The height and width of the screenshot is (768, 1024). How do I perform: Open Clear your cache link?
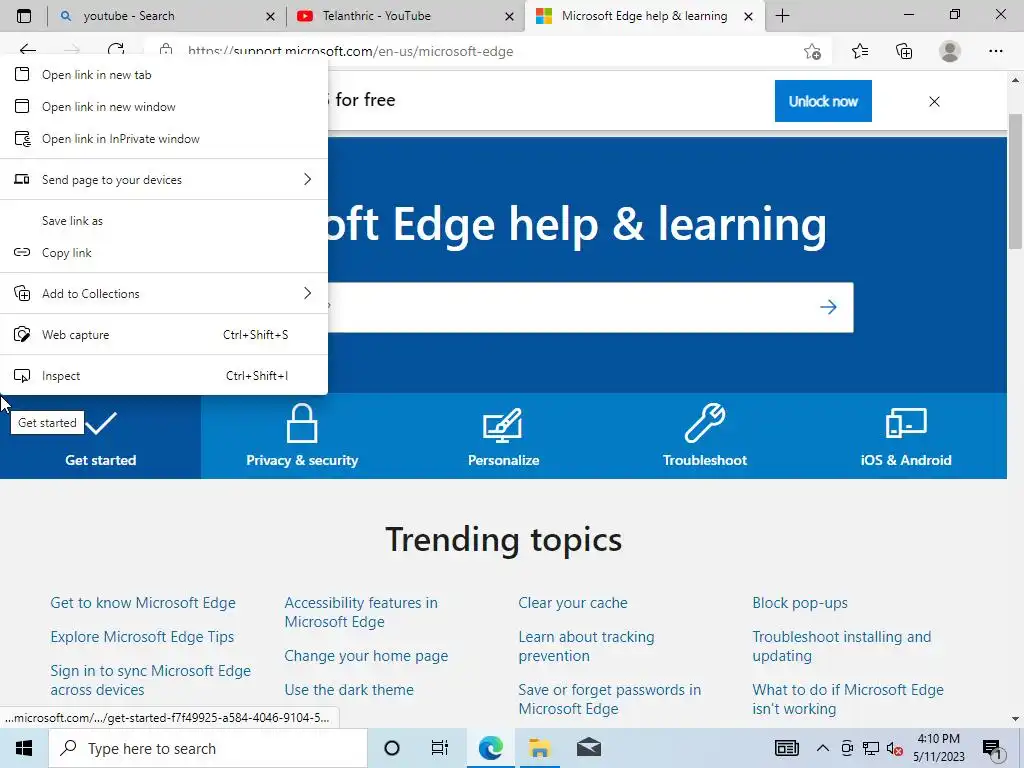coord(573,603)
